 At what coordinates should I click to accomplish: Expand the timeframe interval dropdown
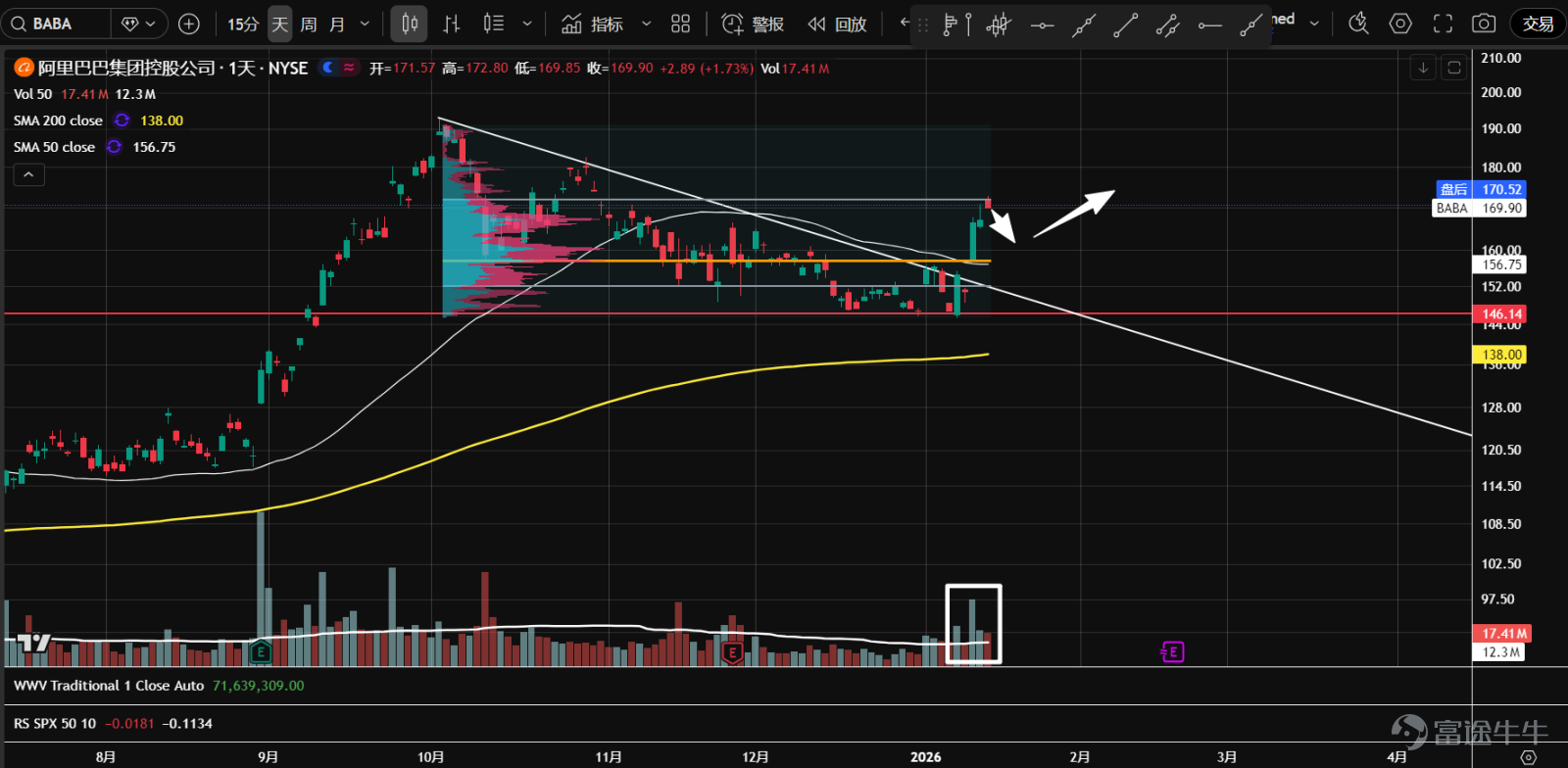pyautogui.click(x=365, y=24)
